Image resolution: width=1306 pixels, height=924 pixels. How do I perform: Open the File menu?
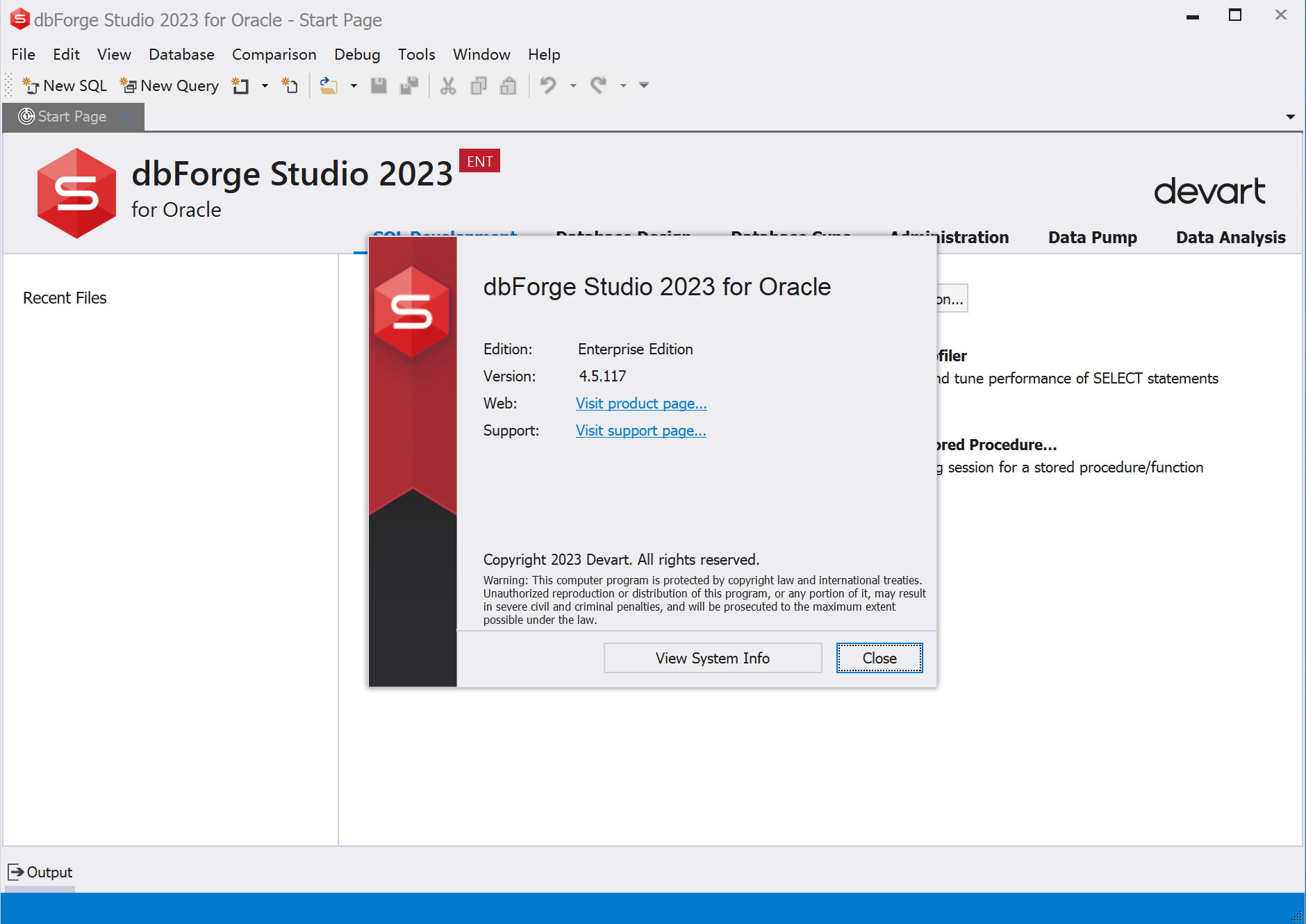pyautogui.click(x=23, y=54)
